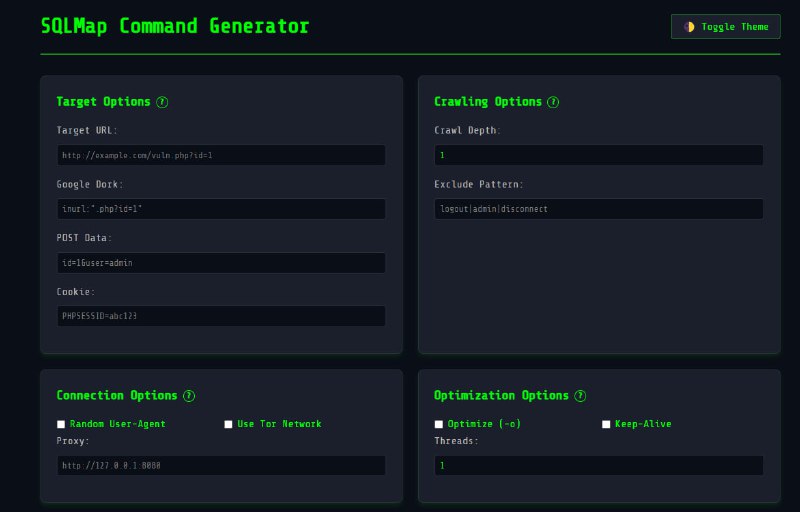
Task: Focus the Google Dork input field
Action: 221,209
